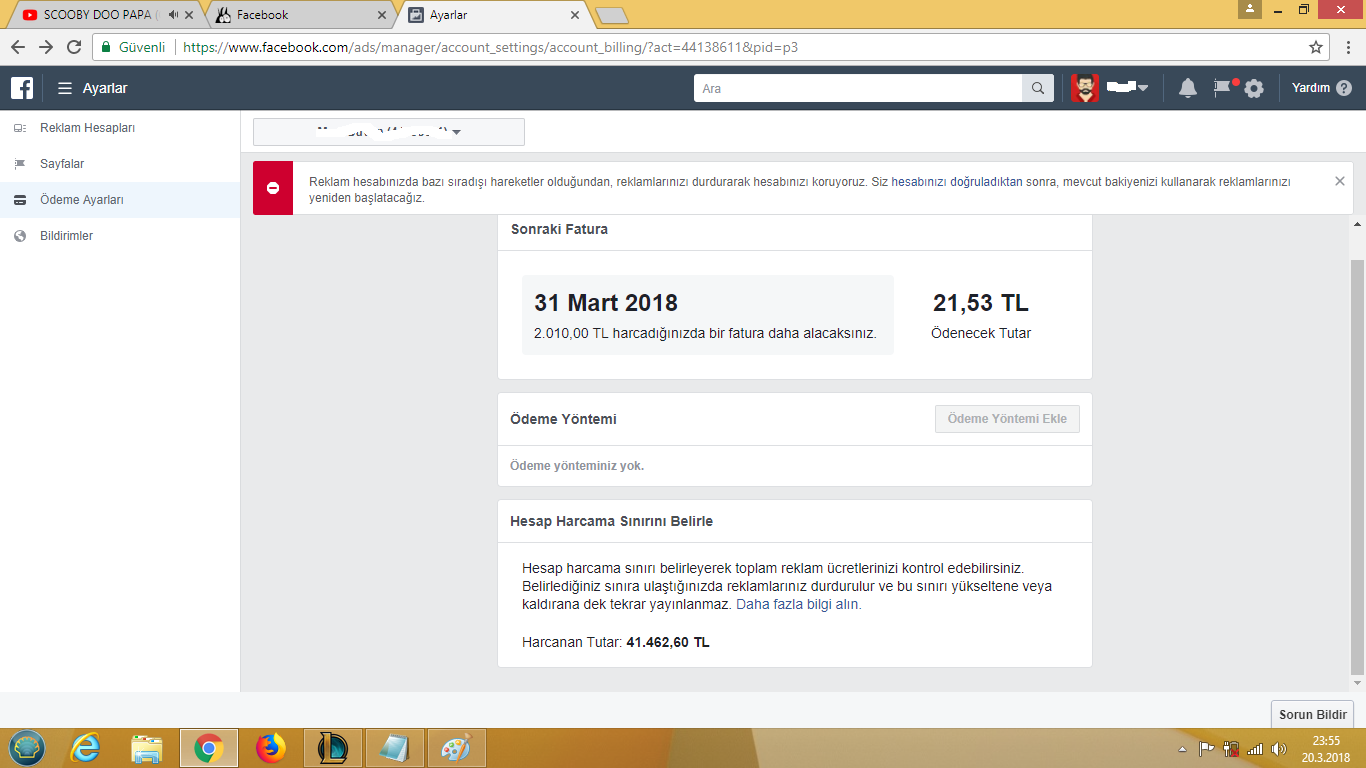The image size is (1366, 768).
Task: Click the green Güvenli secure padlock
Action: (x=107, y=47)
